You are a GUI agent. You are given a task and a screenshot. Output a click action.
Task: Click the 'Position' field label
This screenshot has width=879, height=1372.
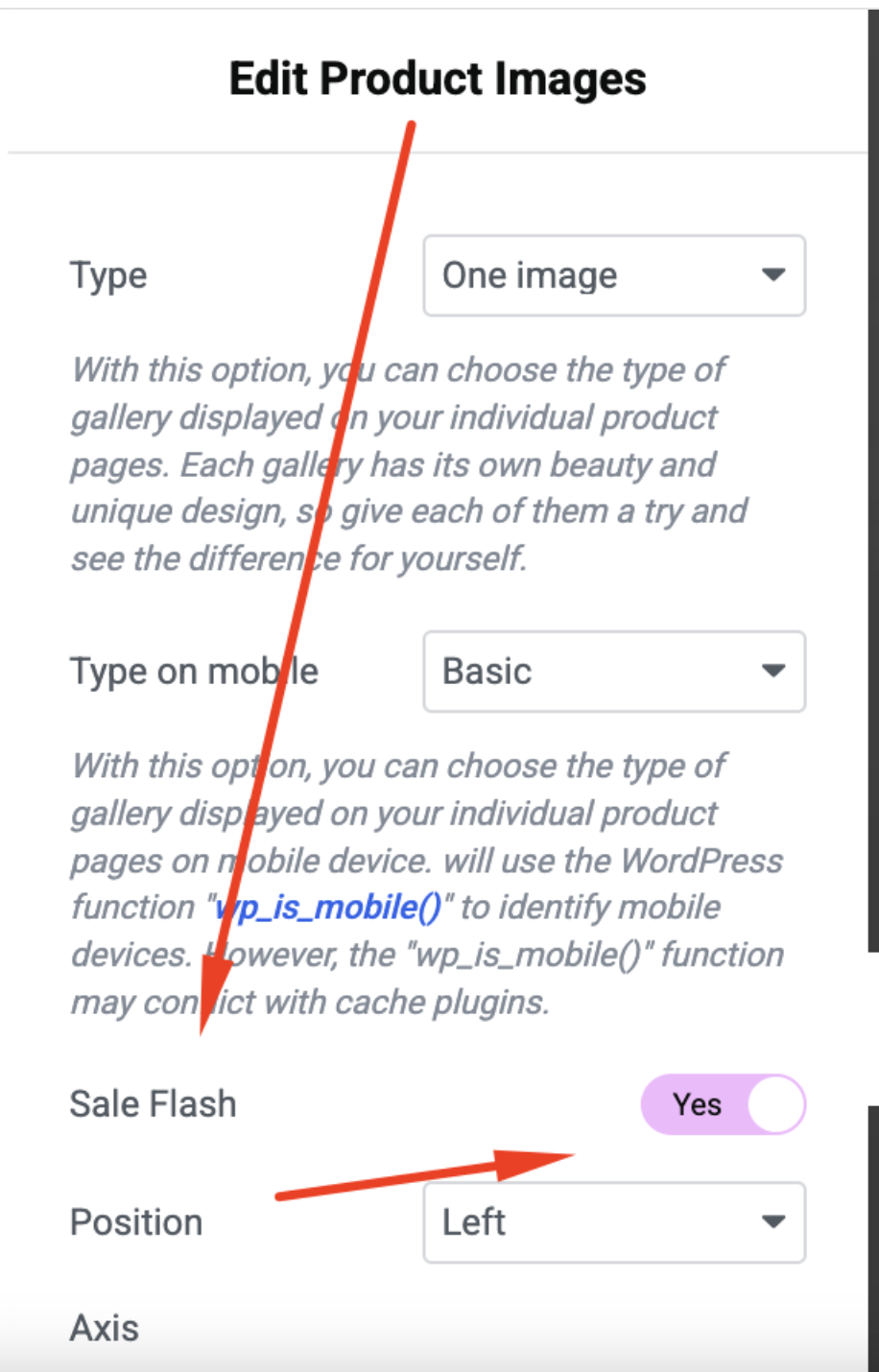pyautogui.click(x=136, y=1222)
